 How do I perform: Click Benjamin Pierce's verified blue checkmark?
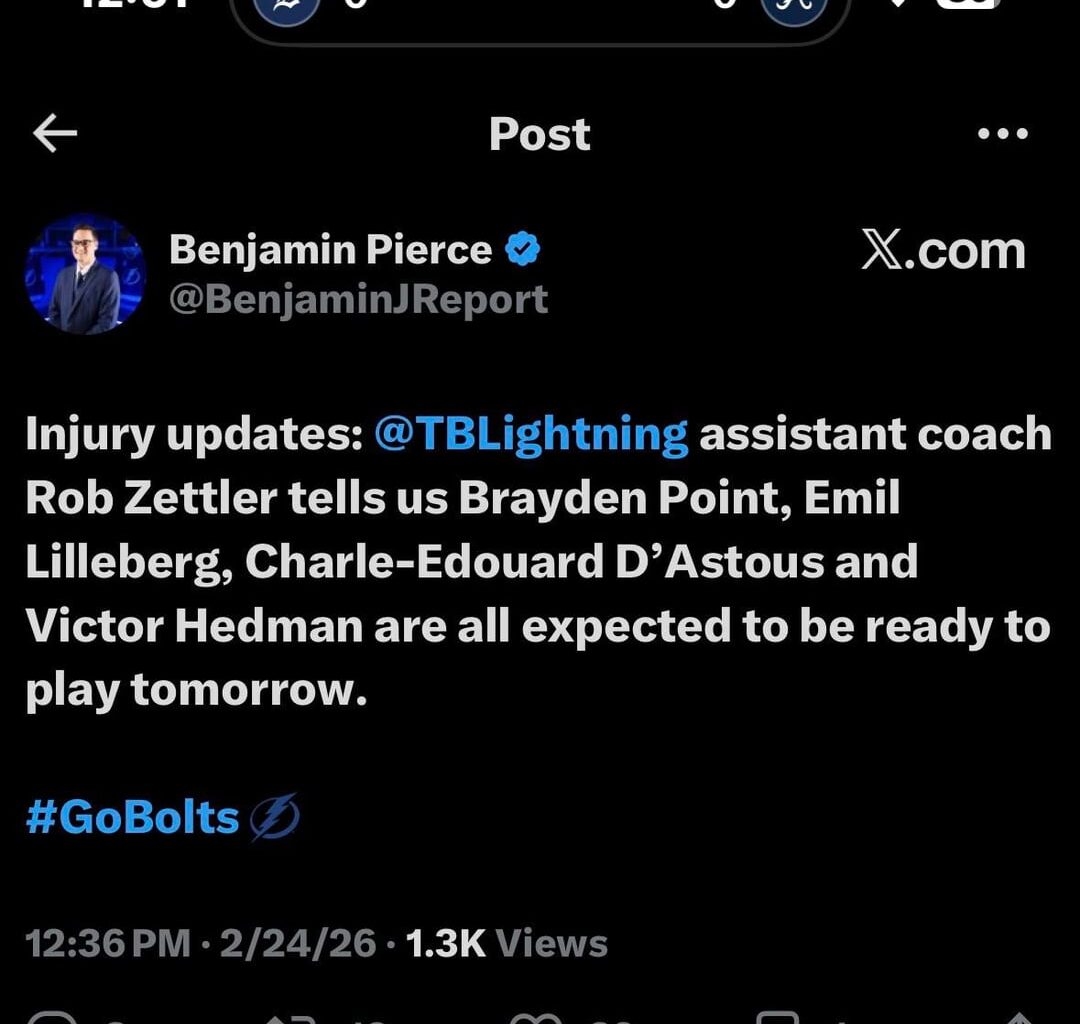pos(522,248)
